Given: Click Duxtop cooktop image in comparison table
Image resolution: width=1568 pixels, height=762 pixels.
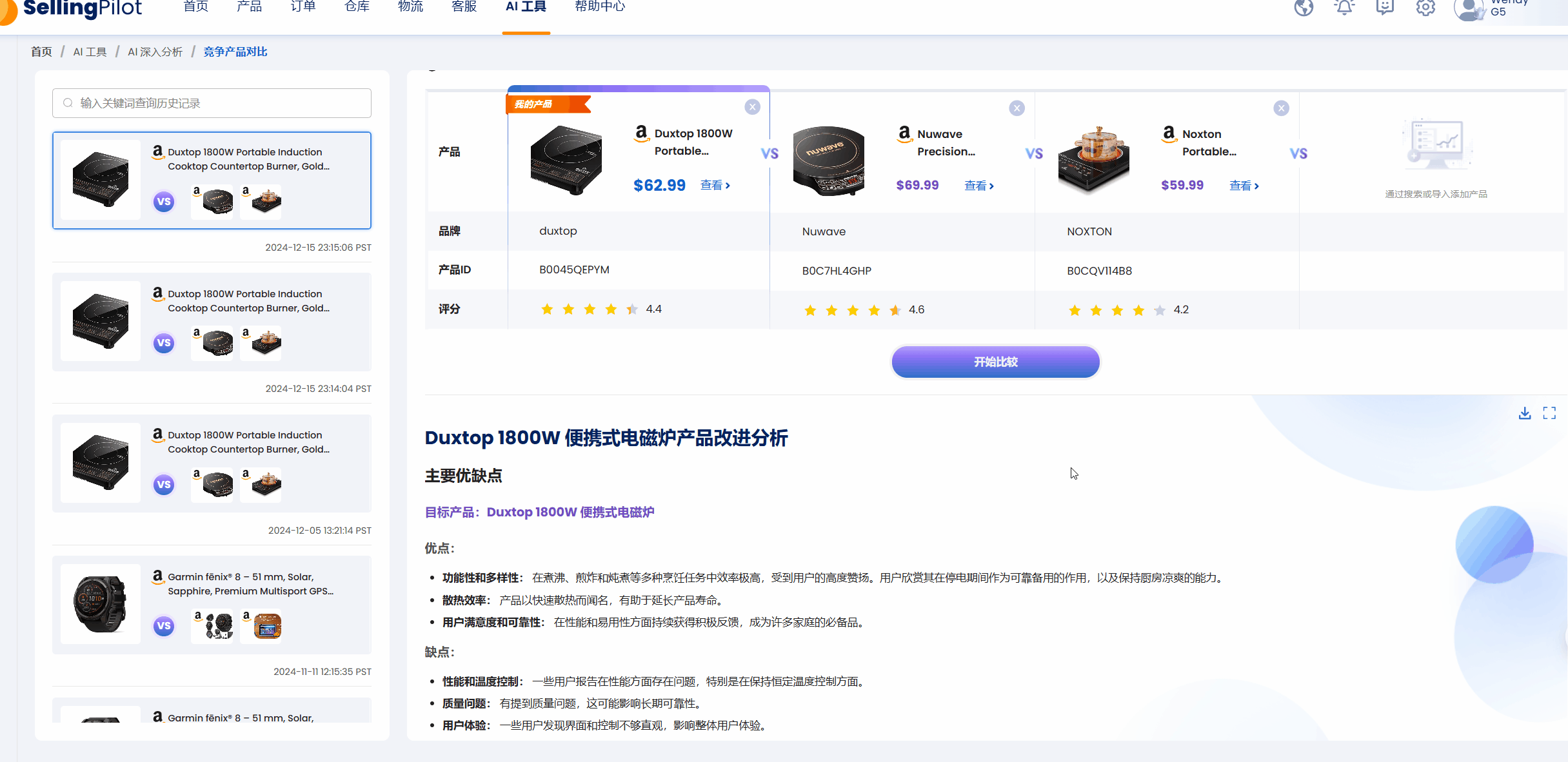Looking at the screenshot, I should [566, 160].
